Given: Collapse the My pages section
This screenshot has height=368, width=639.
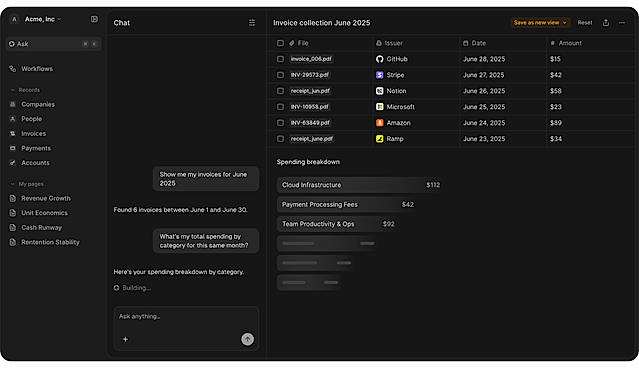Looking at the screenshot, I should click(12, 184).
